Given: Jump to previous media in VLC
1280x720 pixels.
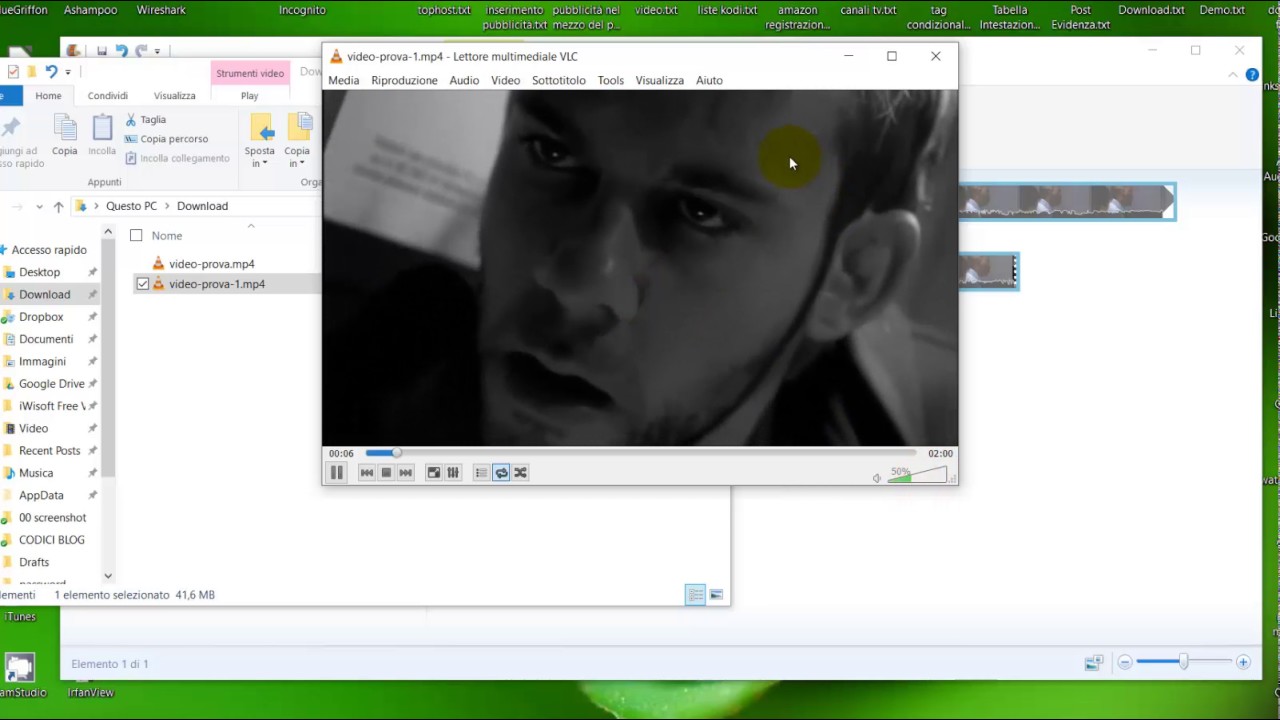Looking at the screenshot, I should (x=367, y=473).
